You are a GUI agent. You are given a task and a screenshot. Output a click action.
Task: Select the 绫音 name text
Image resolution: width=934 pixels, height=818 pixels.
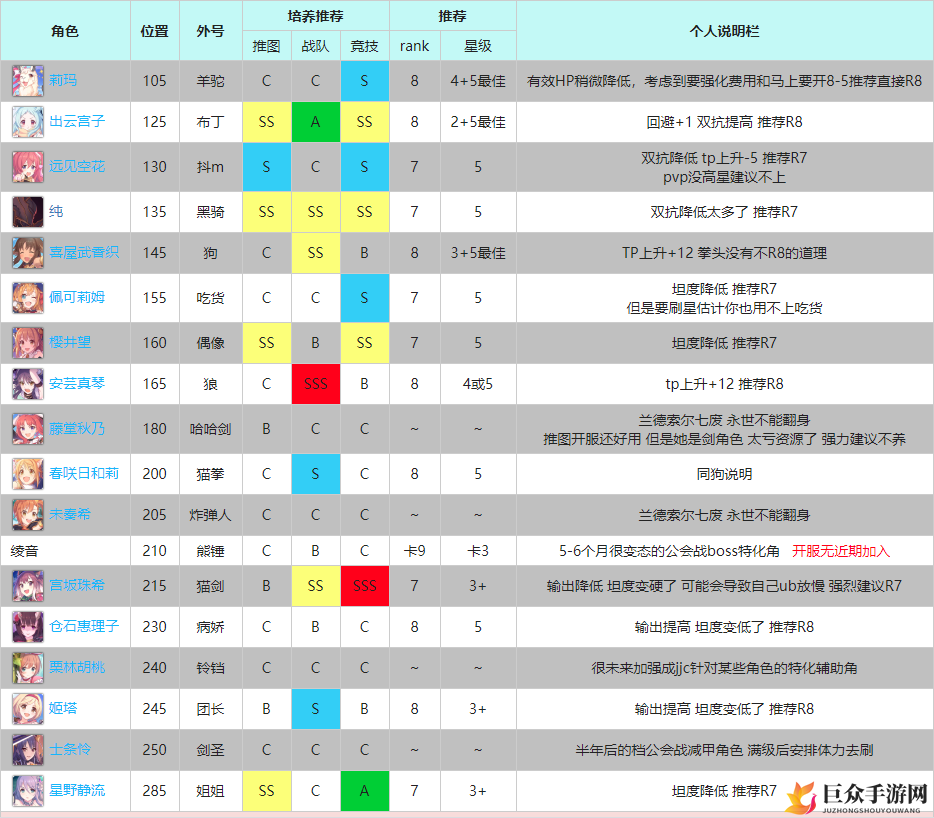click(x=24, y=551)
